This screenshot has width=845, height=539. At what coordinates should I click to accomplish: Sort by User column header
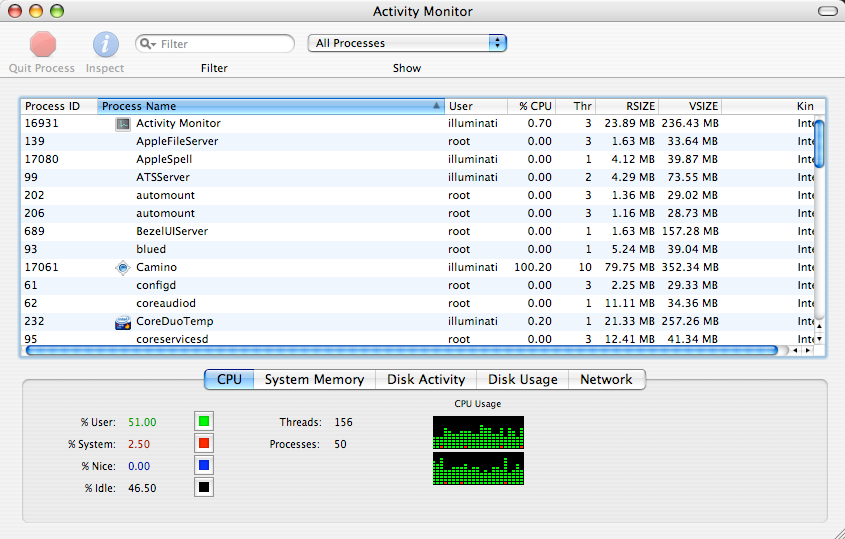tap(476, 106)
